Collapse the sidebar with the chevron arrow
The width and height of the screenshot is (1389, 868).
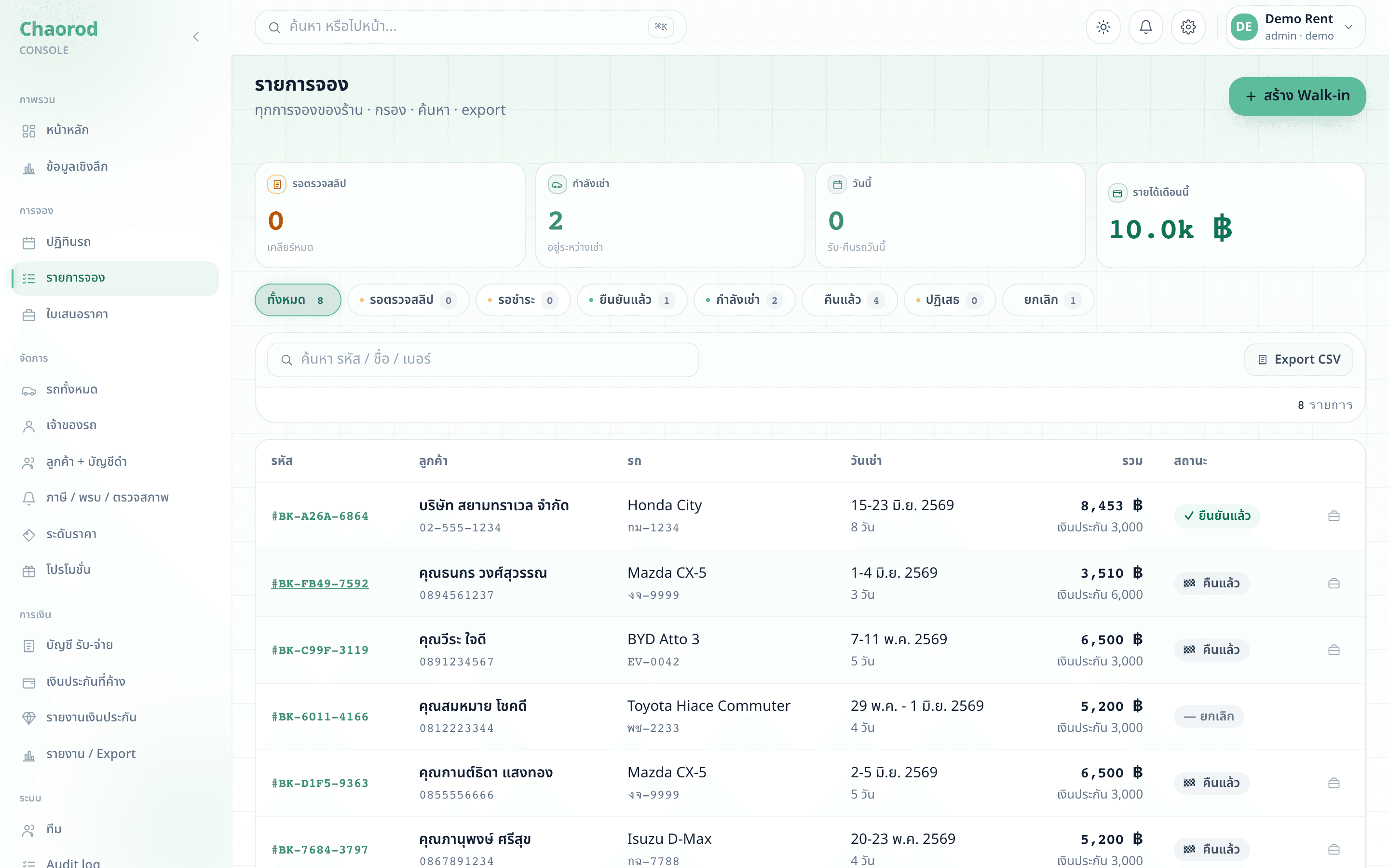pos(196,37)
